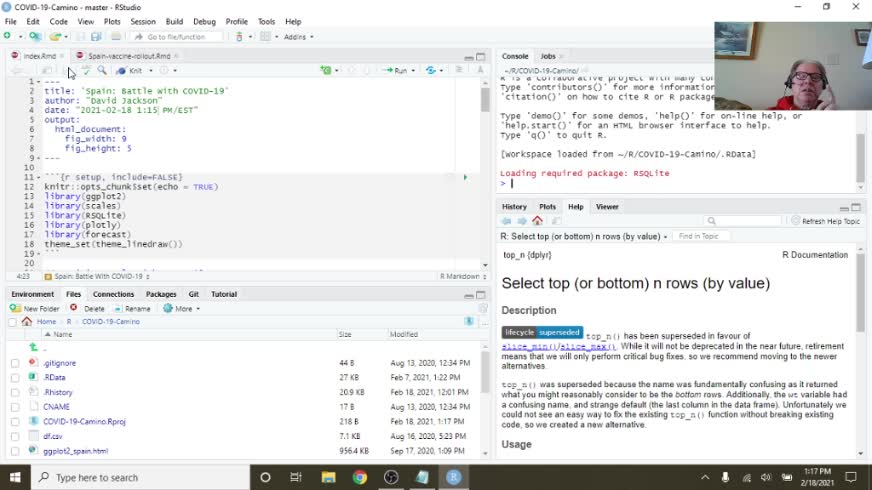Screen dimensions: 872x490
Task: Open recent files dropdown arrow
Action: [x=66, y=37]
